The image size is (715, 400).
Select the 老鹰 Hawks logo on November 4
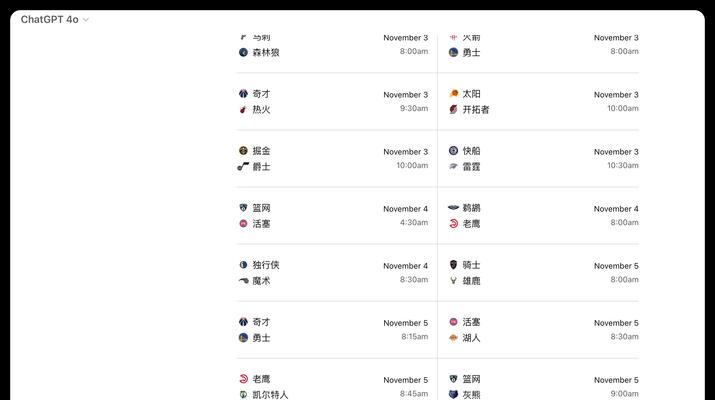tap(453, 223)
